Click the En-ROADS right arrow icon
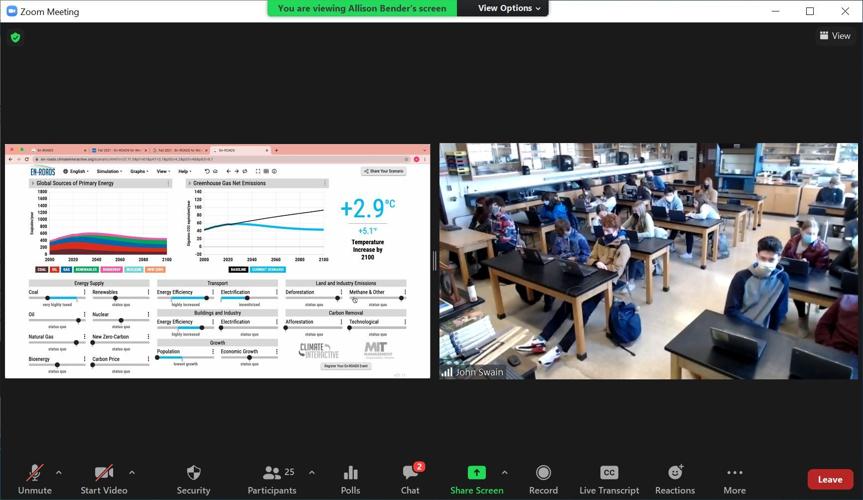 [237, 171]
